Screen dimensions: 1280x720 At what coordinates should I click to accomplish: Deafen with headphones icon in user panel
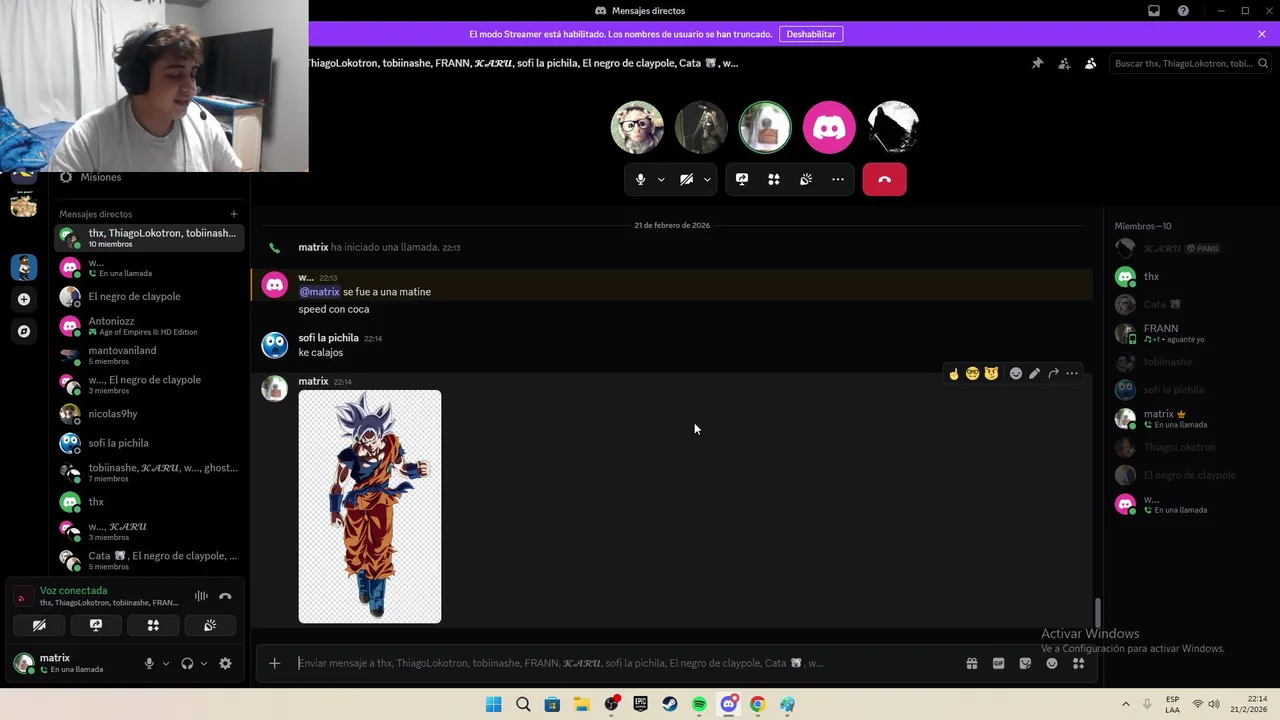187,663
